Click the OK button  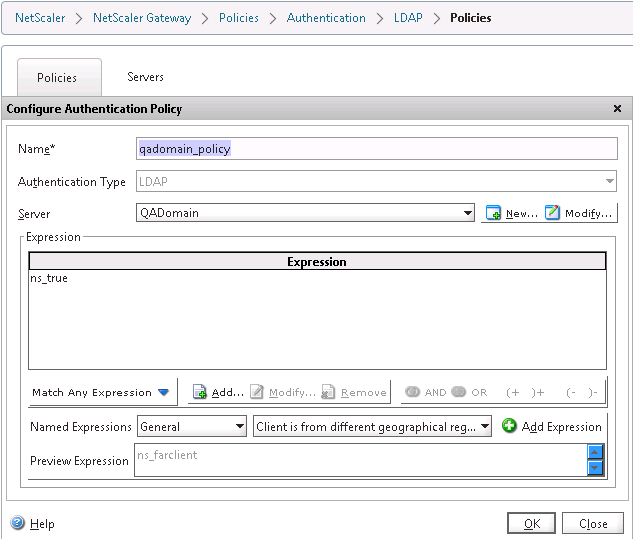531,524
